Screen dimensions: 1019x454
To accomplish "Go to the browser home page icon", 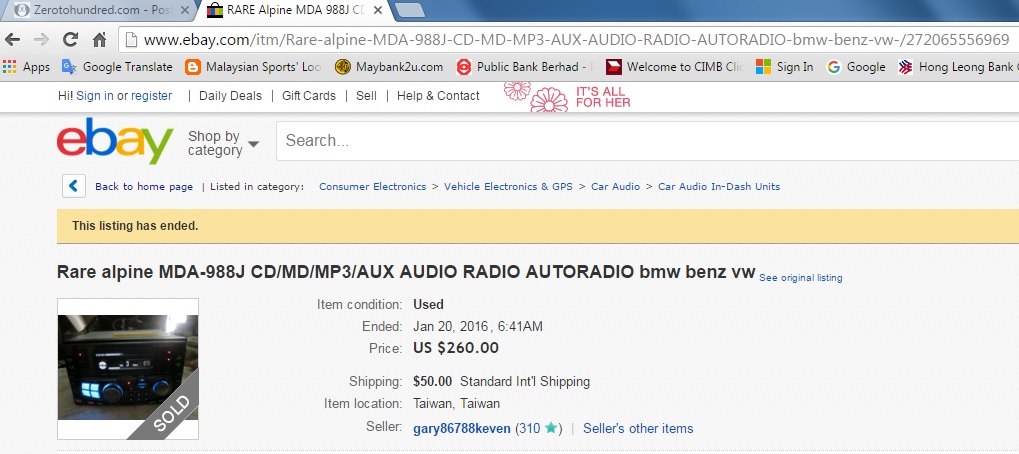I will coord(99,41).
